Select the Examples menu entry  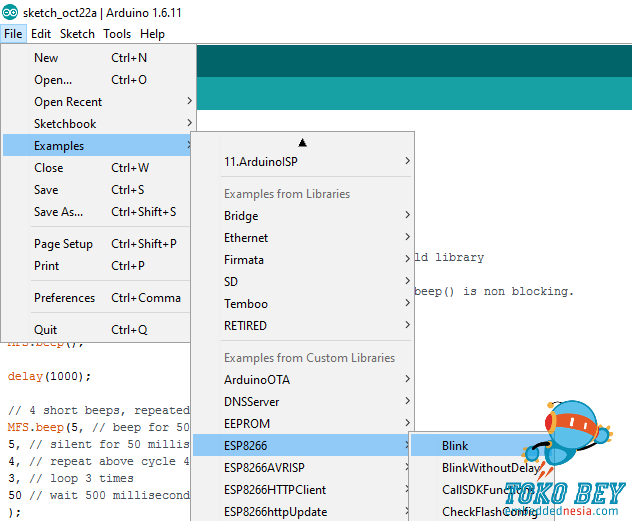point(97,145)
